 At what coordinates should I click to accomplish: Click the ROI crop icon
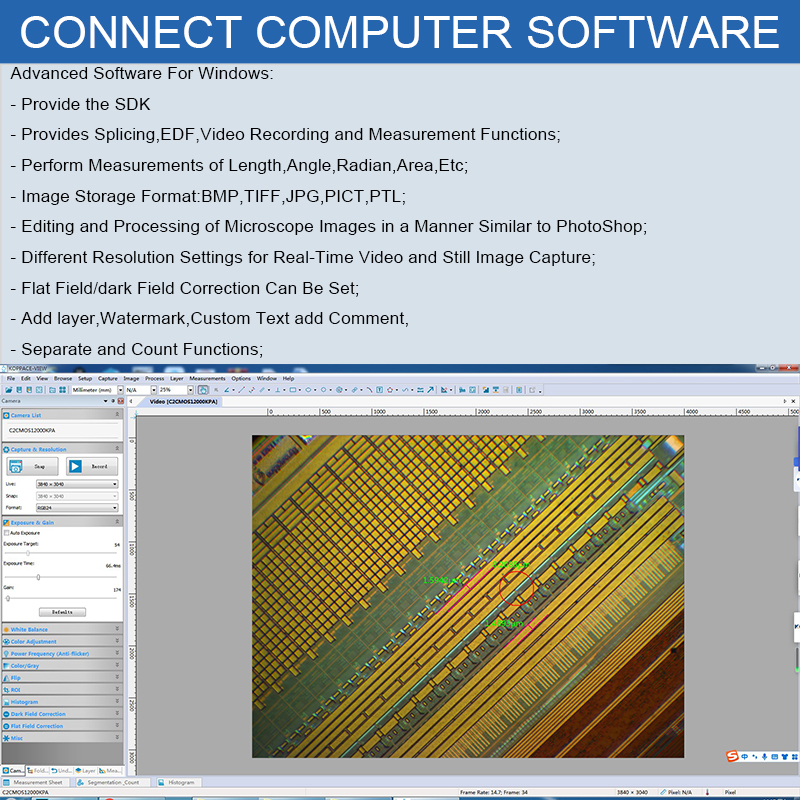tap(6, 689)
